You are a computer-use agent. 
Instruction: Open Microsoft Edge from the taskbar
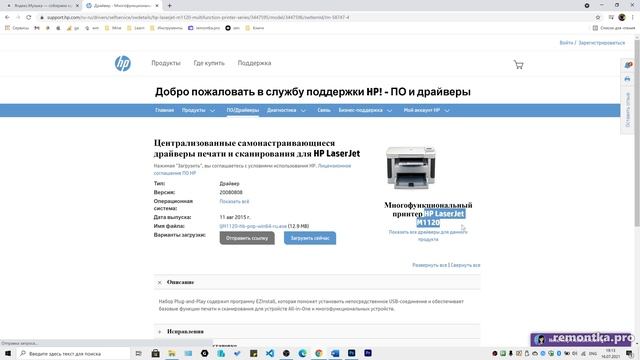302,353
